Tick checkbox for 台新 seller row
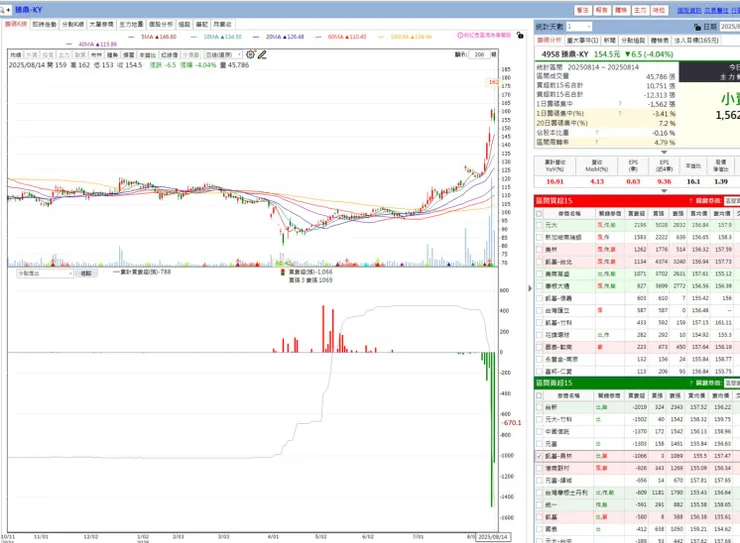The image size is (740, 543). tap(539, 407)
